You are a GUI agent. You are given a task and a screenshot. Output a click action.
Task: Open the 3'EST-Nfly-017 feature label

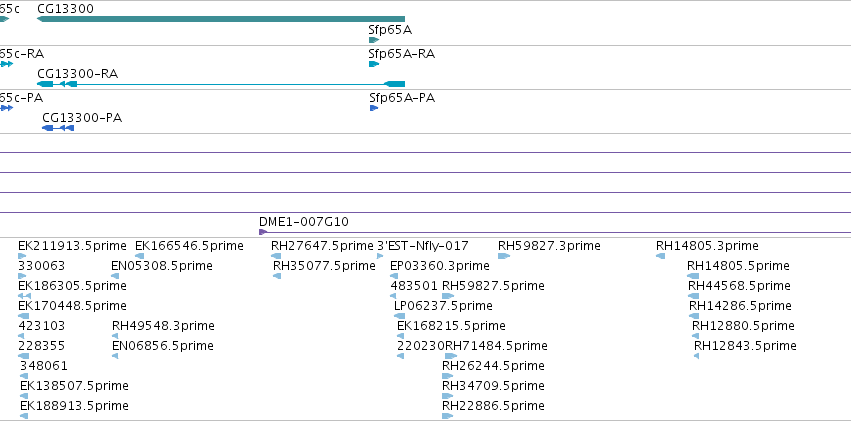(423, 246)
